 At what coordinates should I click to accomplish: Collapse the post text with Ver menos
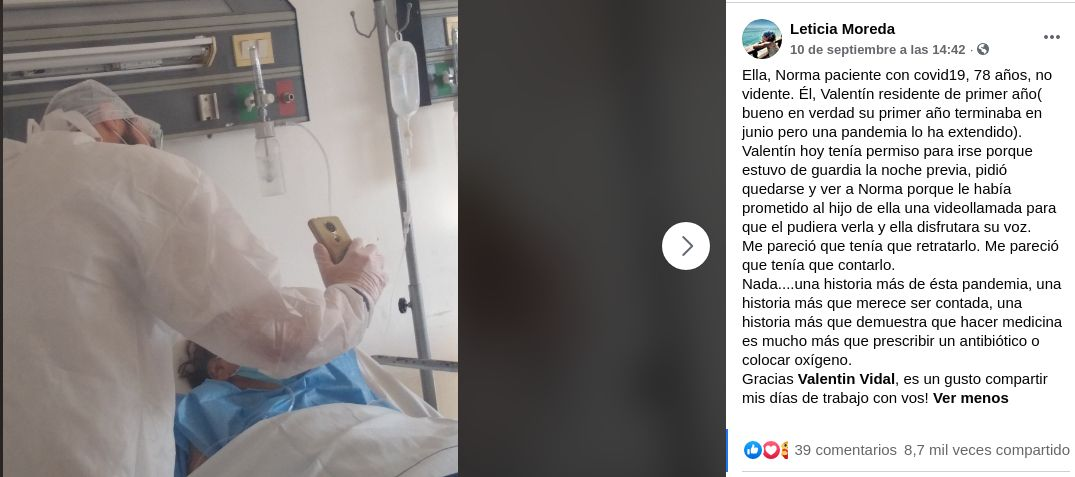click(970, 398)
